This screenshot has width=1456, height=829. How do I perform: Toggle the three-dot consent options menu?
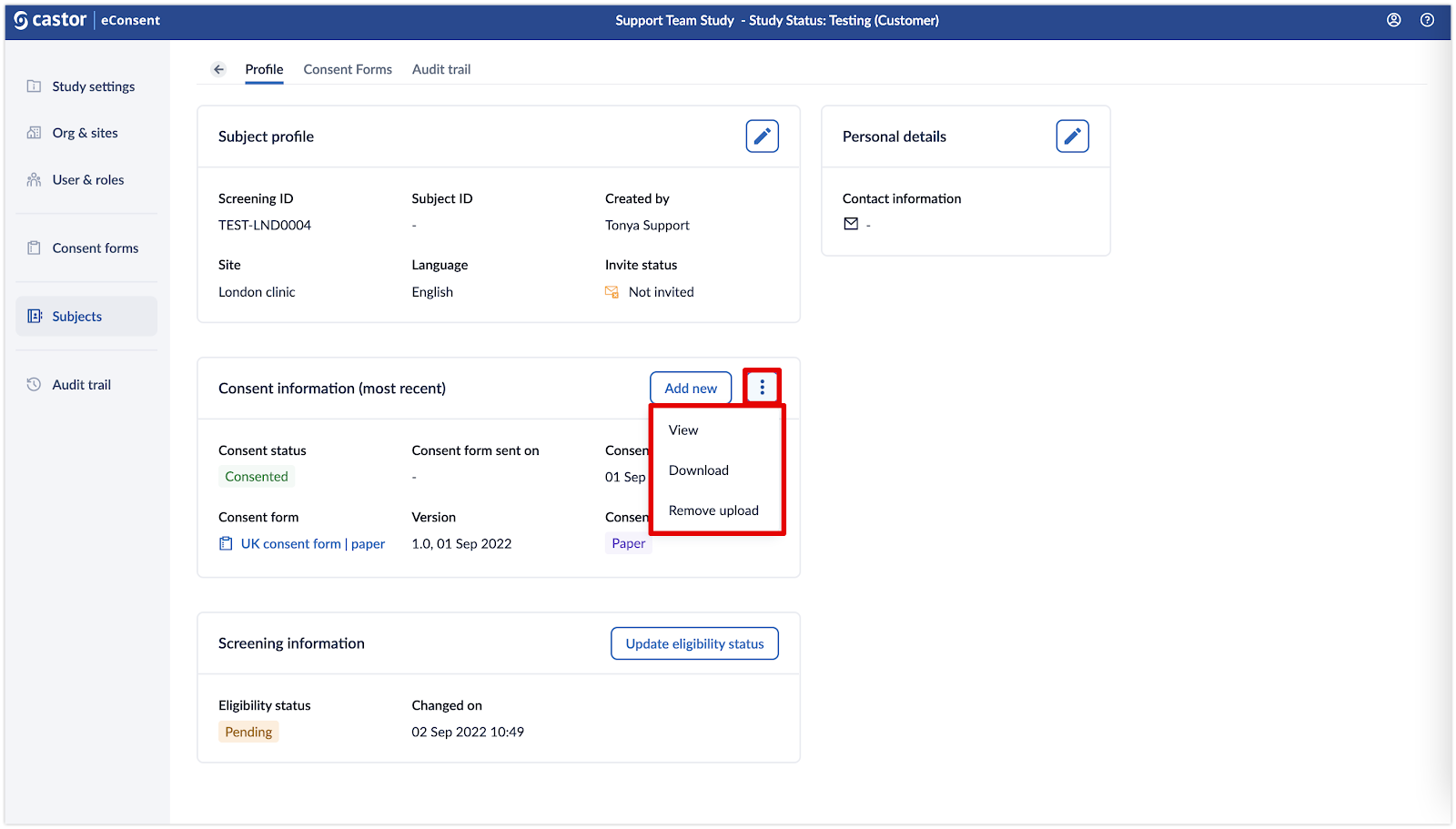pos(762,388)
